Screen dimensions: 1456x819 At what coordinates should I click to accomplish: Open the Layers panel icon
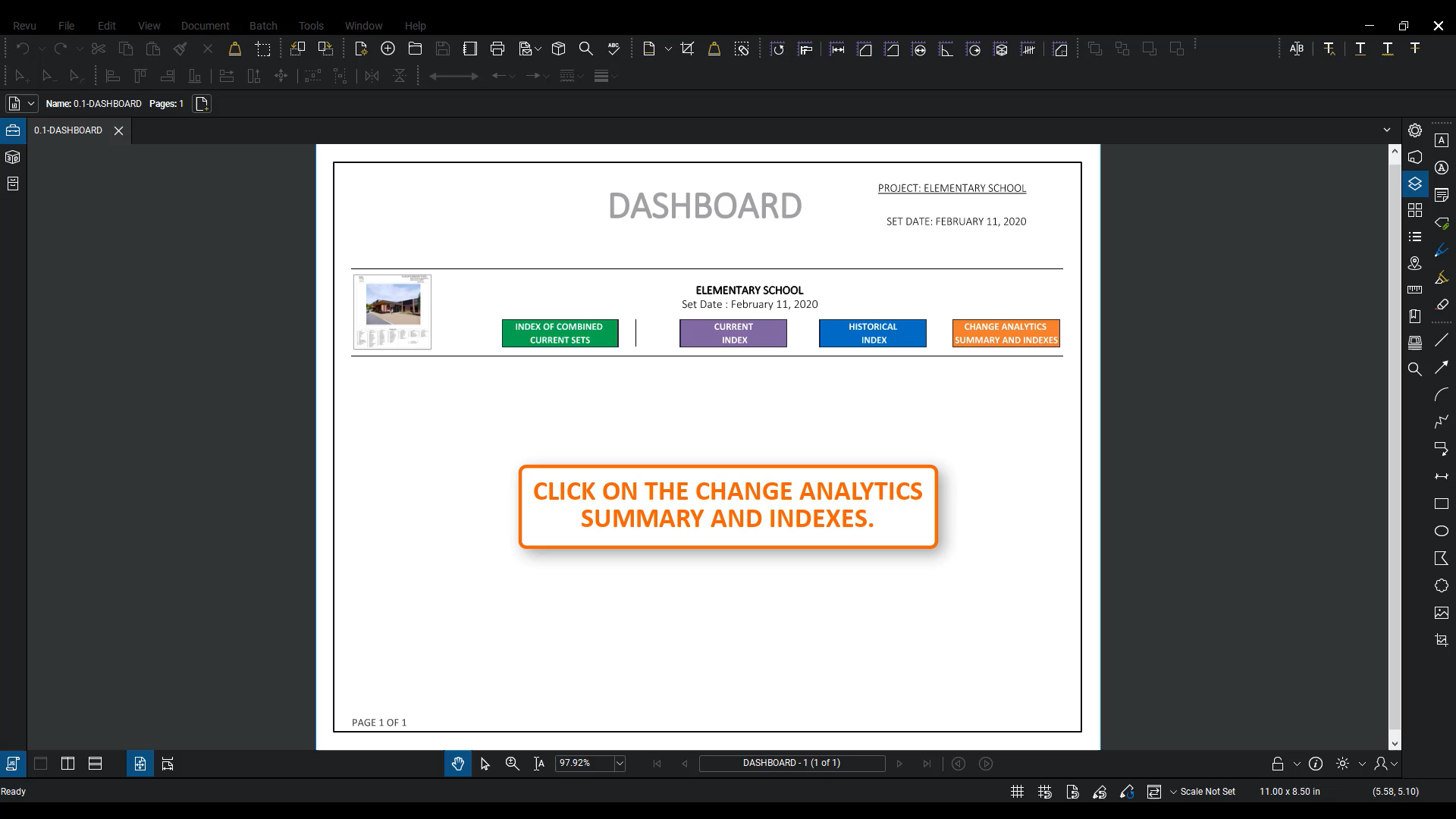(1415, 184)
